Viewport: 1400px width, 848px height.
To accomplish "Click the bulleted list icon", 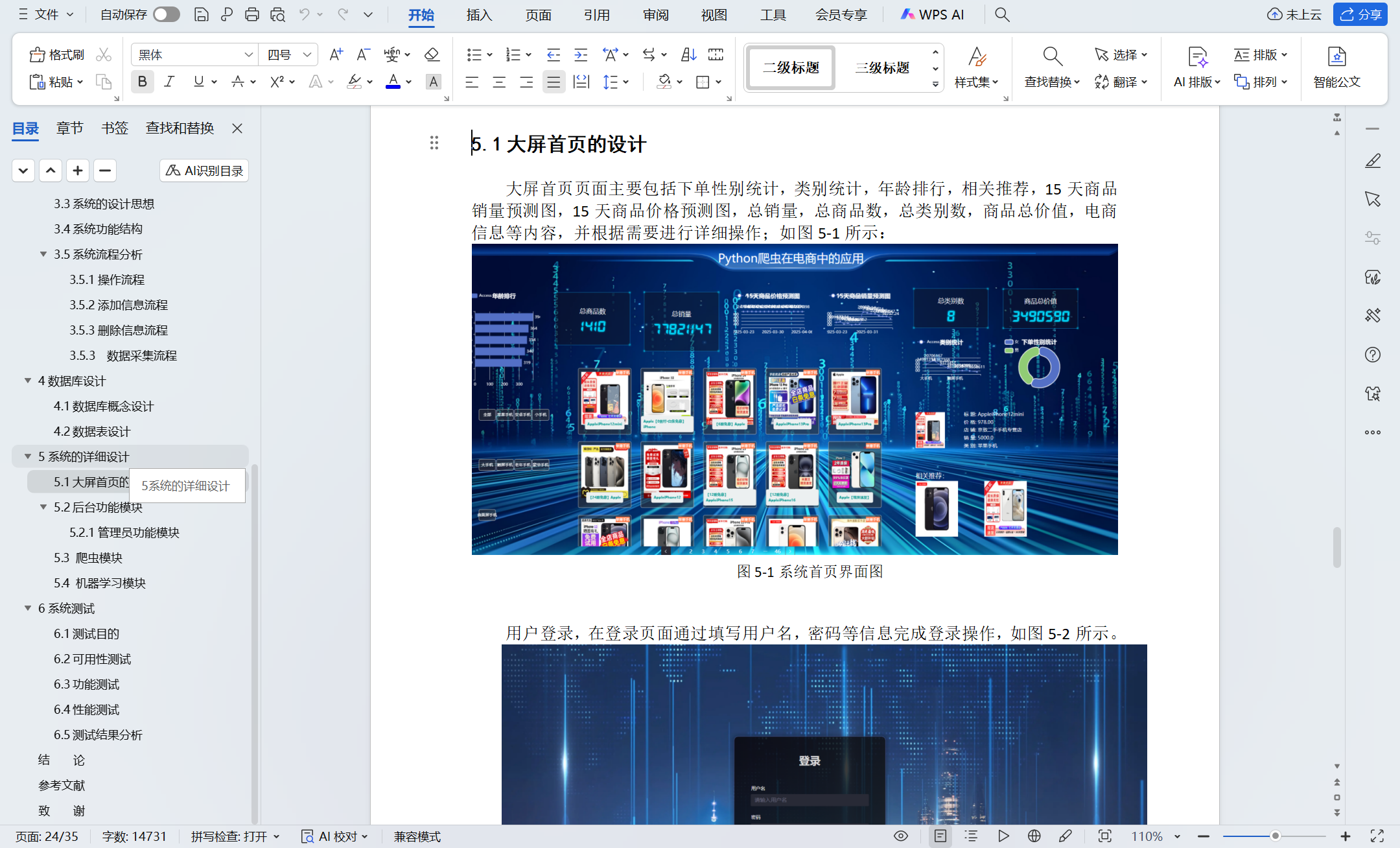I will pyautogui.click(x=474, y=54).
